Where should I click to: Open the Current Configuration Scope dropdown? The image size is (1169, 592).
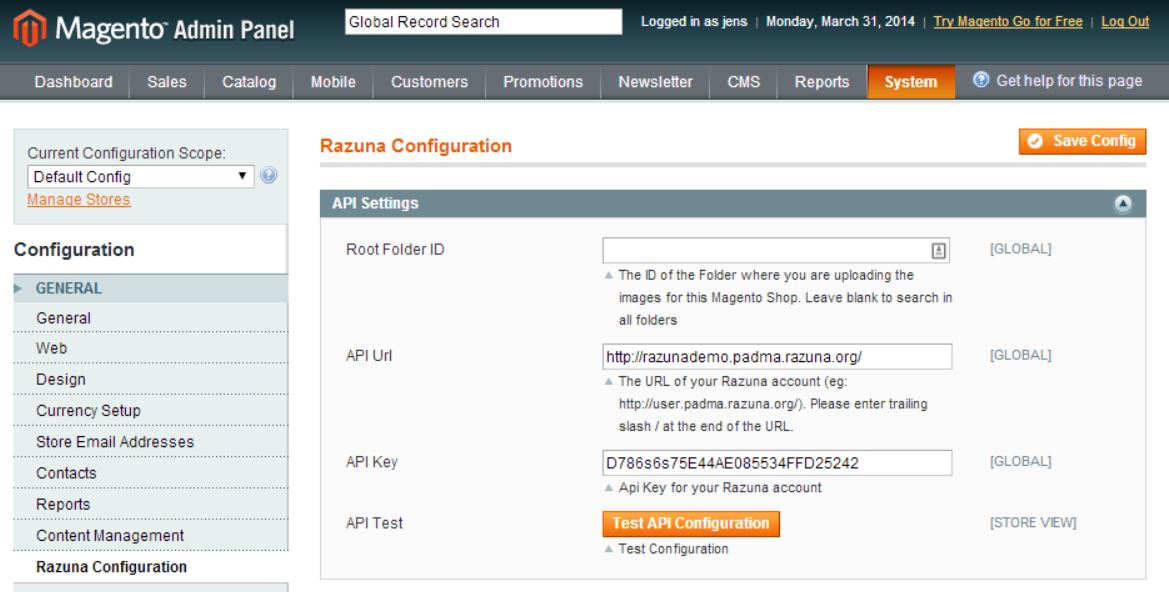[141, 177]
